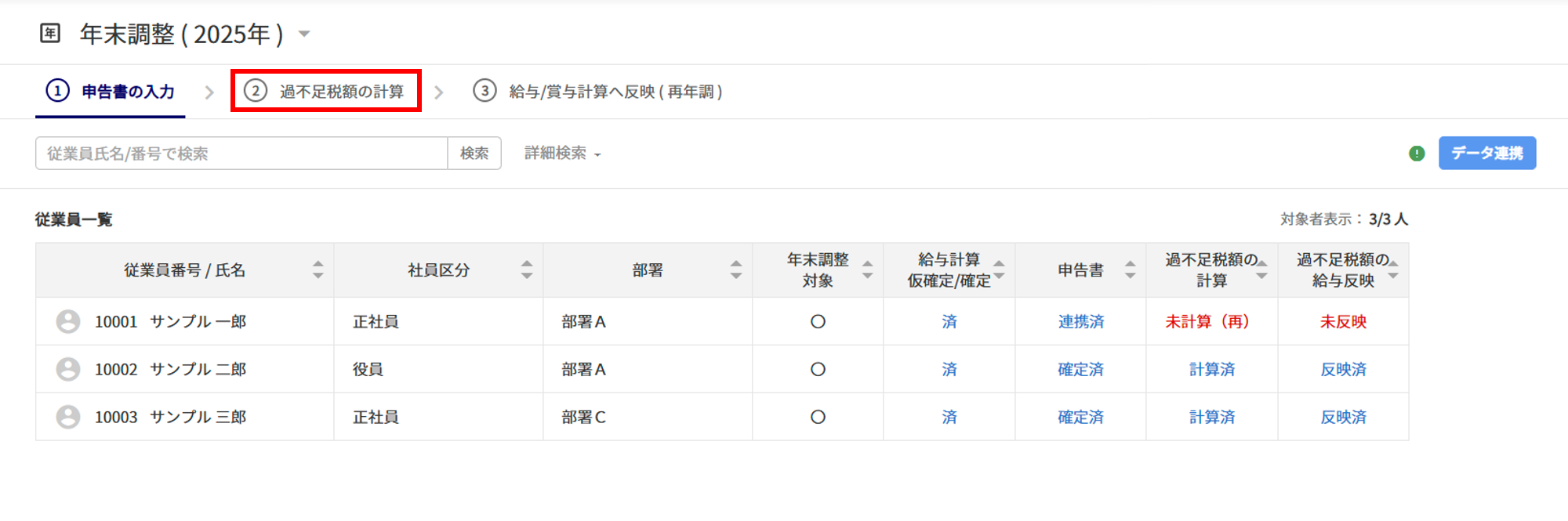Click the green alert status icon
Screen dimensions: 1568x521
click(x=1417, y=154)
